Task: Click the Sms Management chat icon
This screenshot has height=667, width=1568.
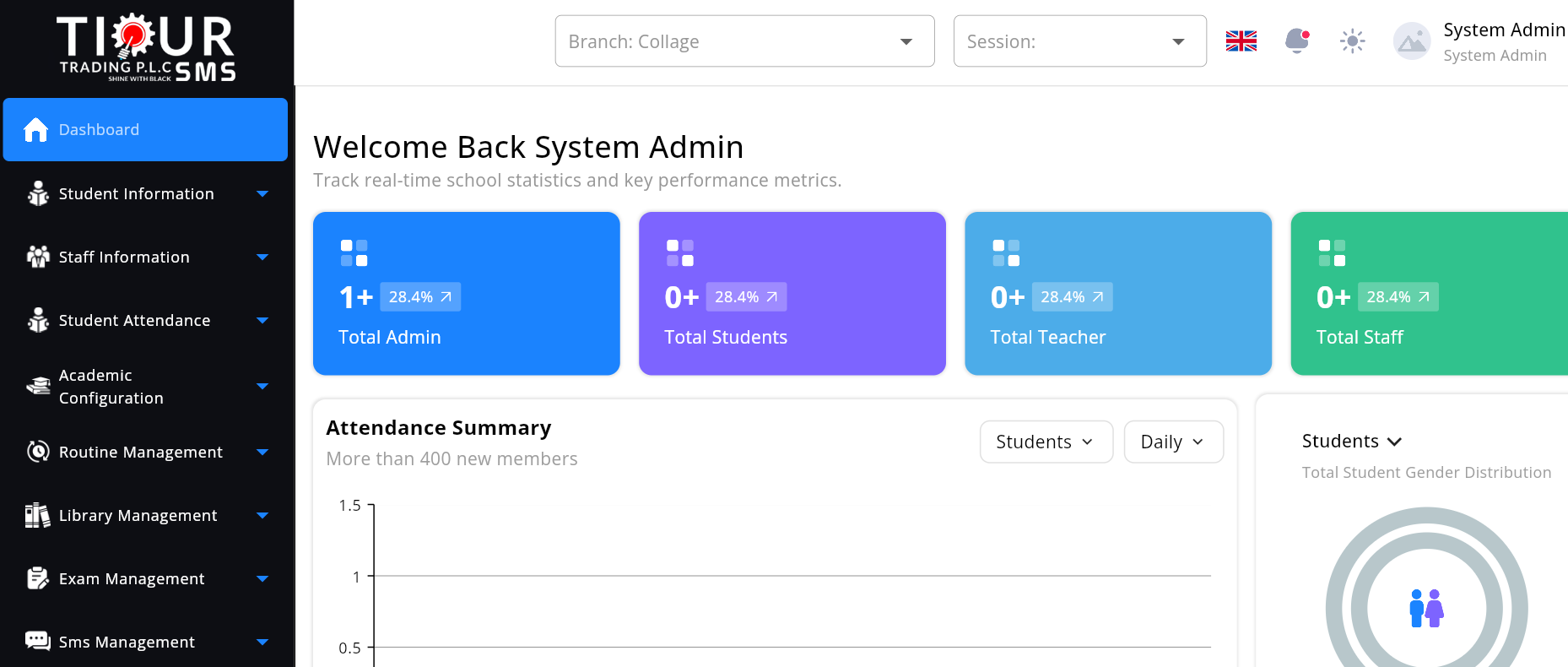Action: (x=38, y=642)
